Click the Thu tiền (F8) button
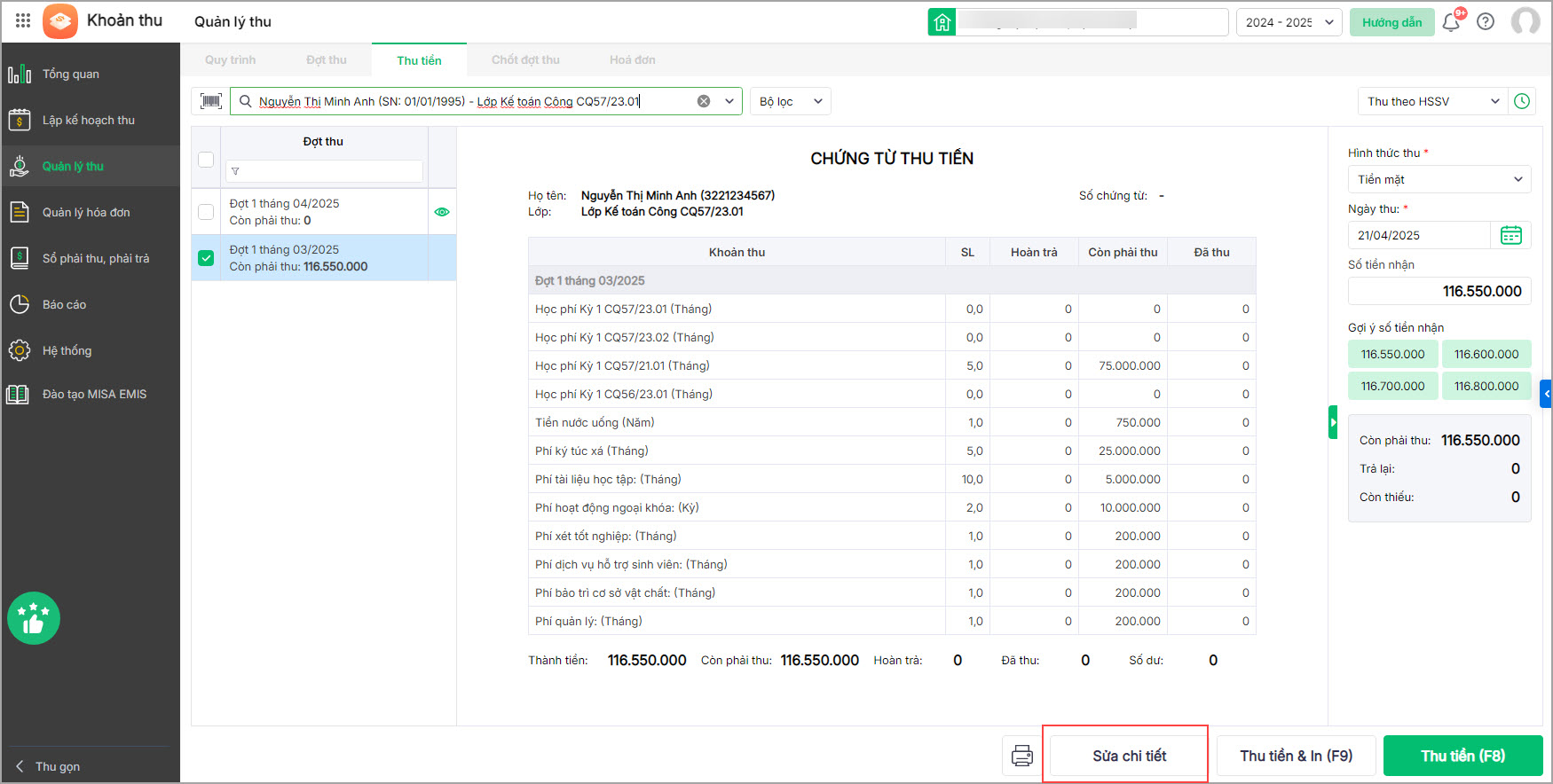 [x=1462, y=756]
